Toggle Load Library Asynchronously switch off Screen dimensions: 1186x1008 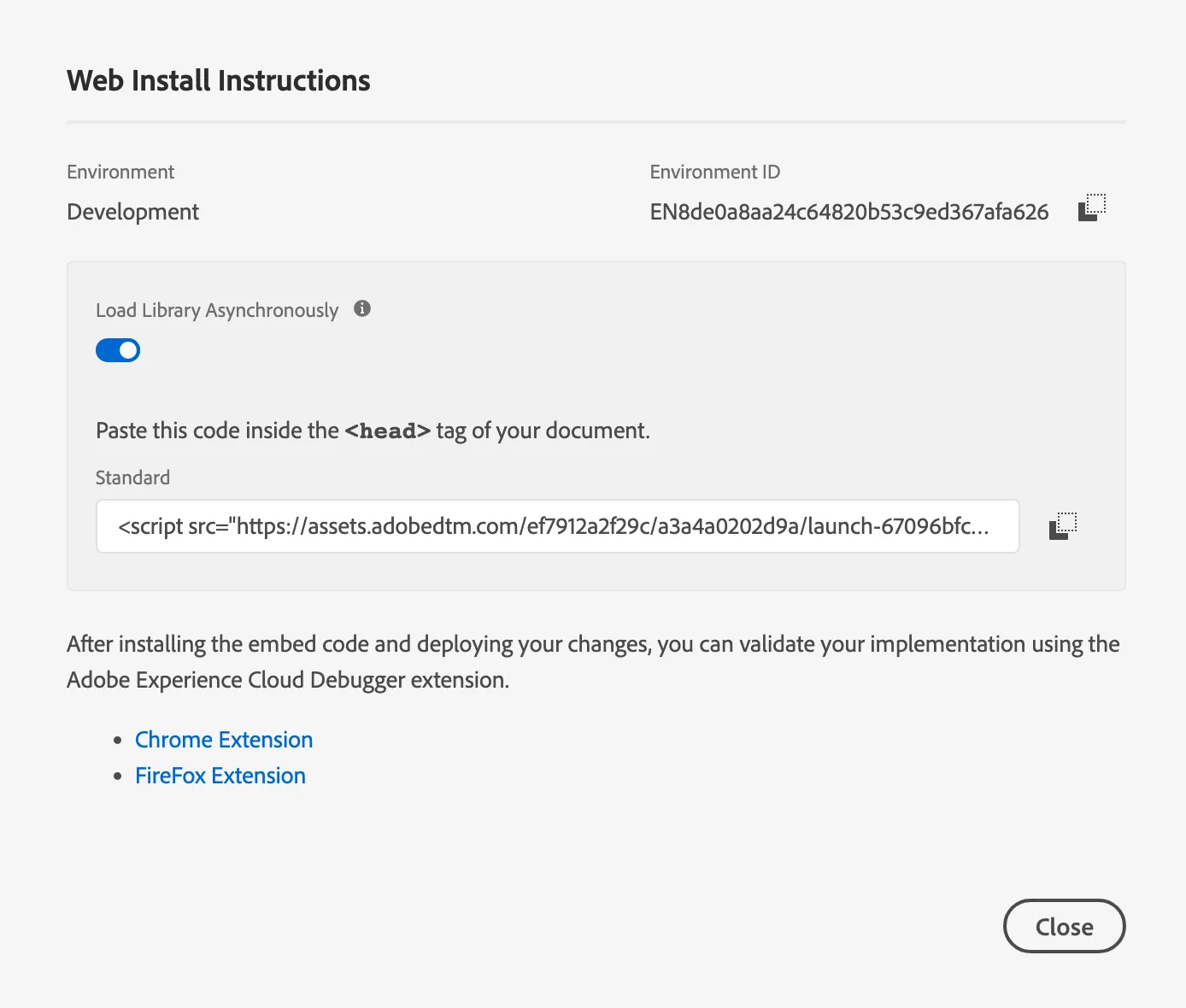click(x=118, y=350)
